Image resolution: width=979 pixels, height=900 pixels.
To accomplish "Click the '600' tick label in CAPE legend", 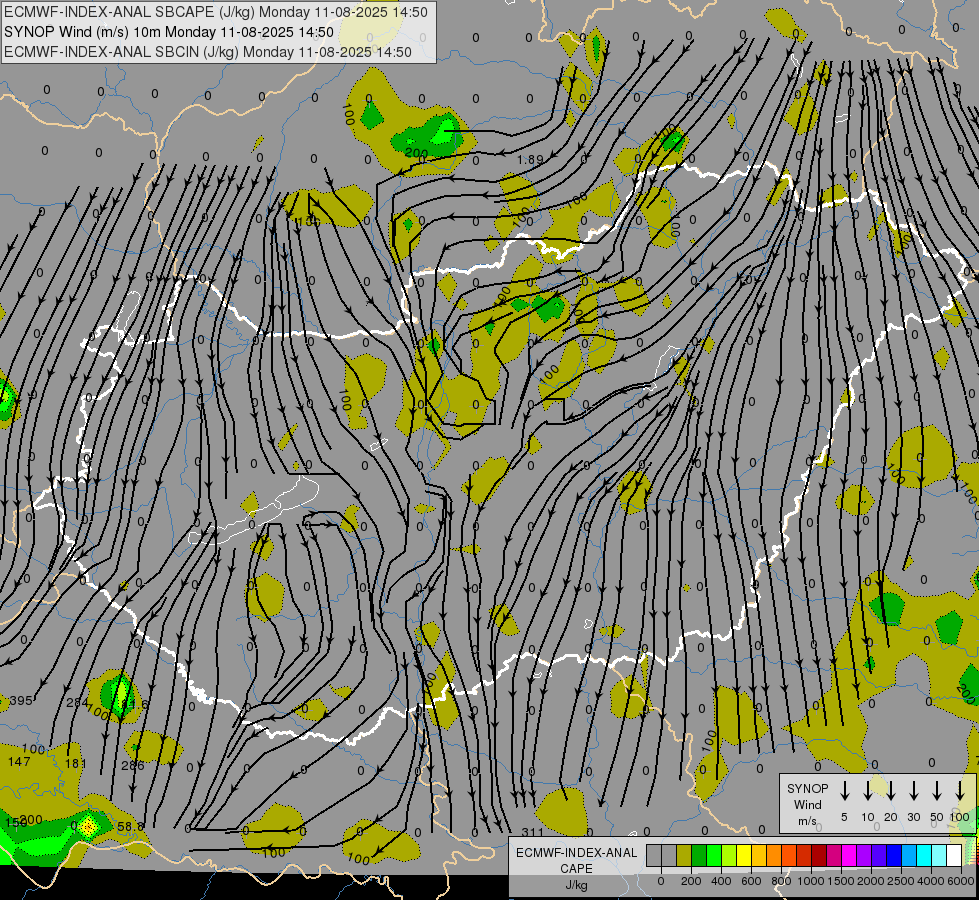I will tap(751, 881).
